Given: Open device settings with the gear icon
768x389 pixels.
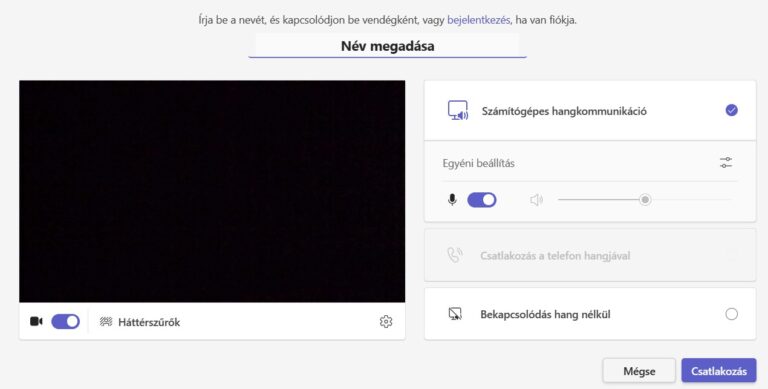Looking at the screenshot, I should [386, 321].
